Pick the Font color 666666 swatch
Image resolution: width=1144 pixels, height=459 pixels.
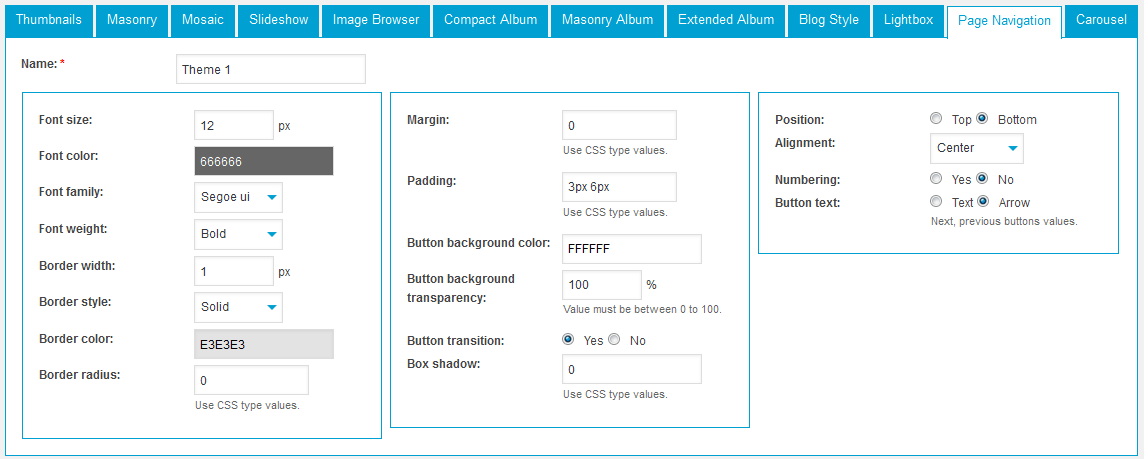click(263, 161)
